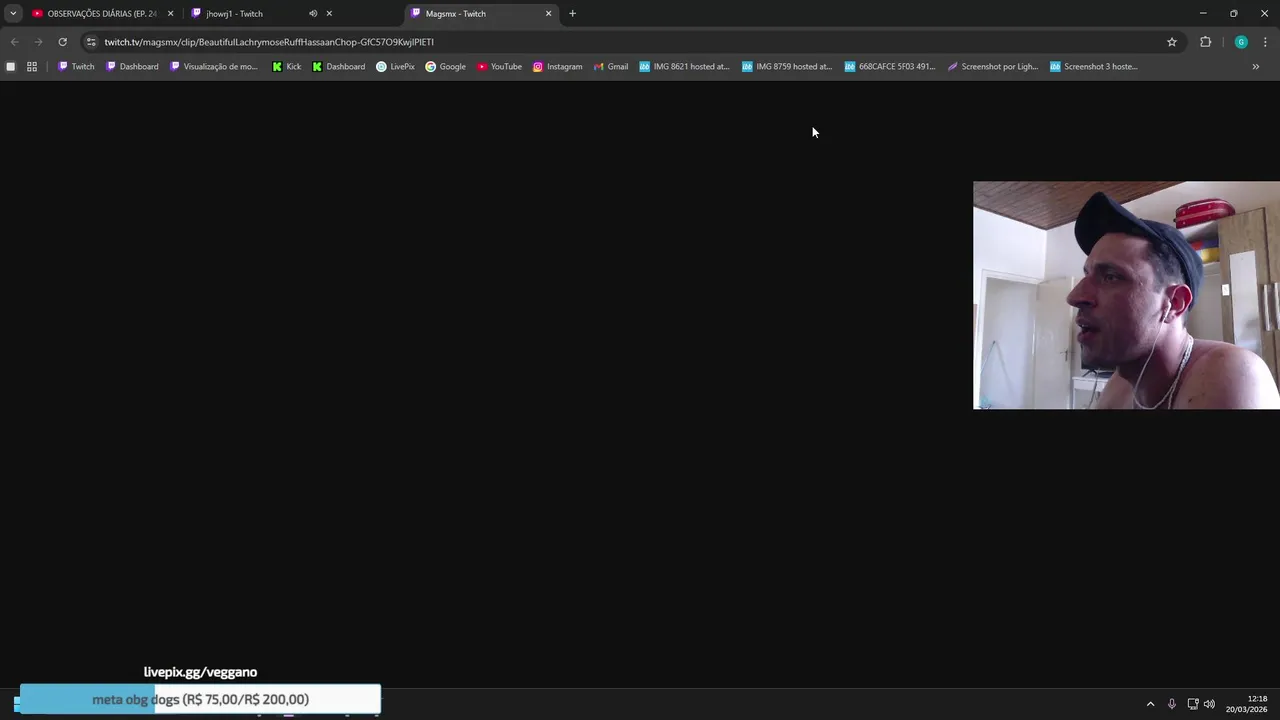Open the microphone icon in system tray
The image size is (1280, 720).
[1172, 704]
